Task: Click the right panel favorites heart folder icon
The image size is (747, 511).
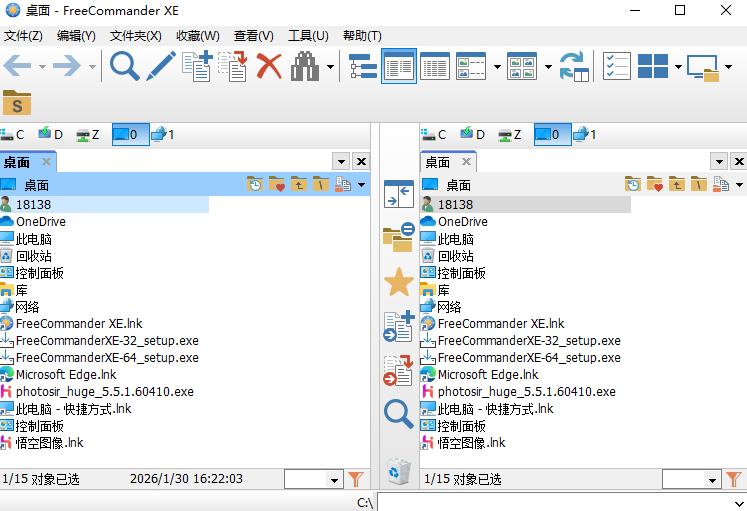Action: [655, 184]
